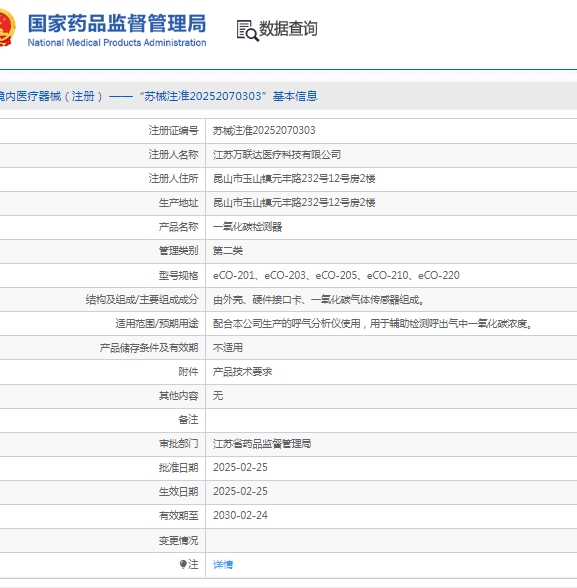Open the 详情 link
Viewport: 577px width, 588px height.
(x=223, y=564)
